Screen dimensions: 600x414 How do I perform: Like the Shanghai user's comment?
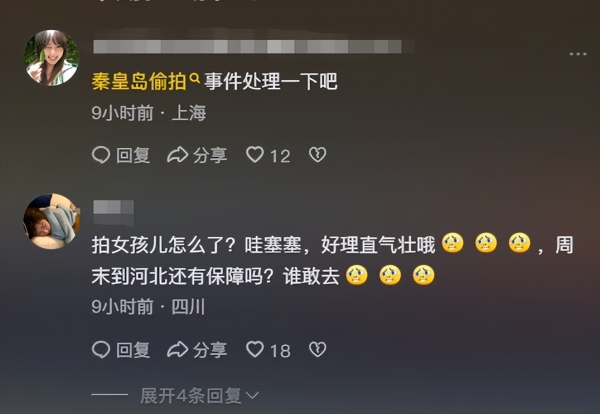255,155
